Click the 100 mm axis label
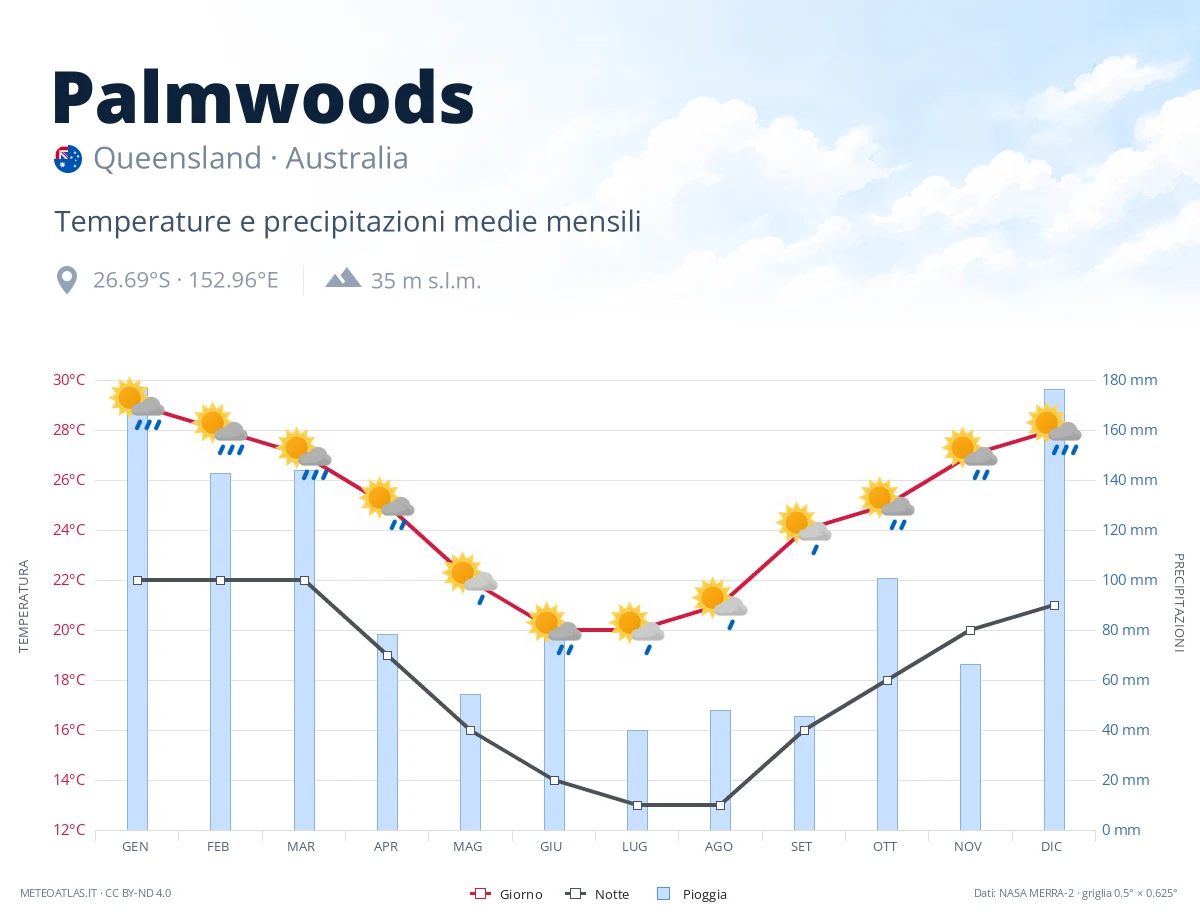The width and height of the screenshot is (1200, 920). coord(1130,580)
